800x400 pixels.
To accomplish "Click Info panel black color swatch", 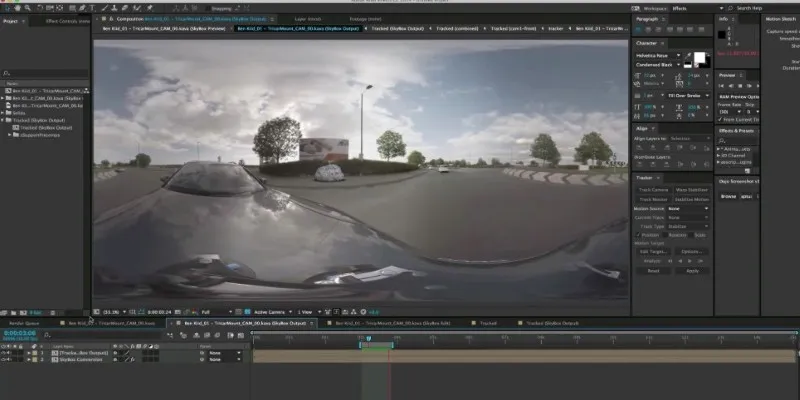I will click(x=721, y=35).
